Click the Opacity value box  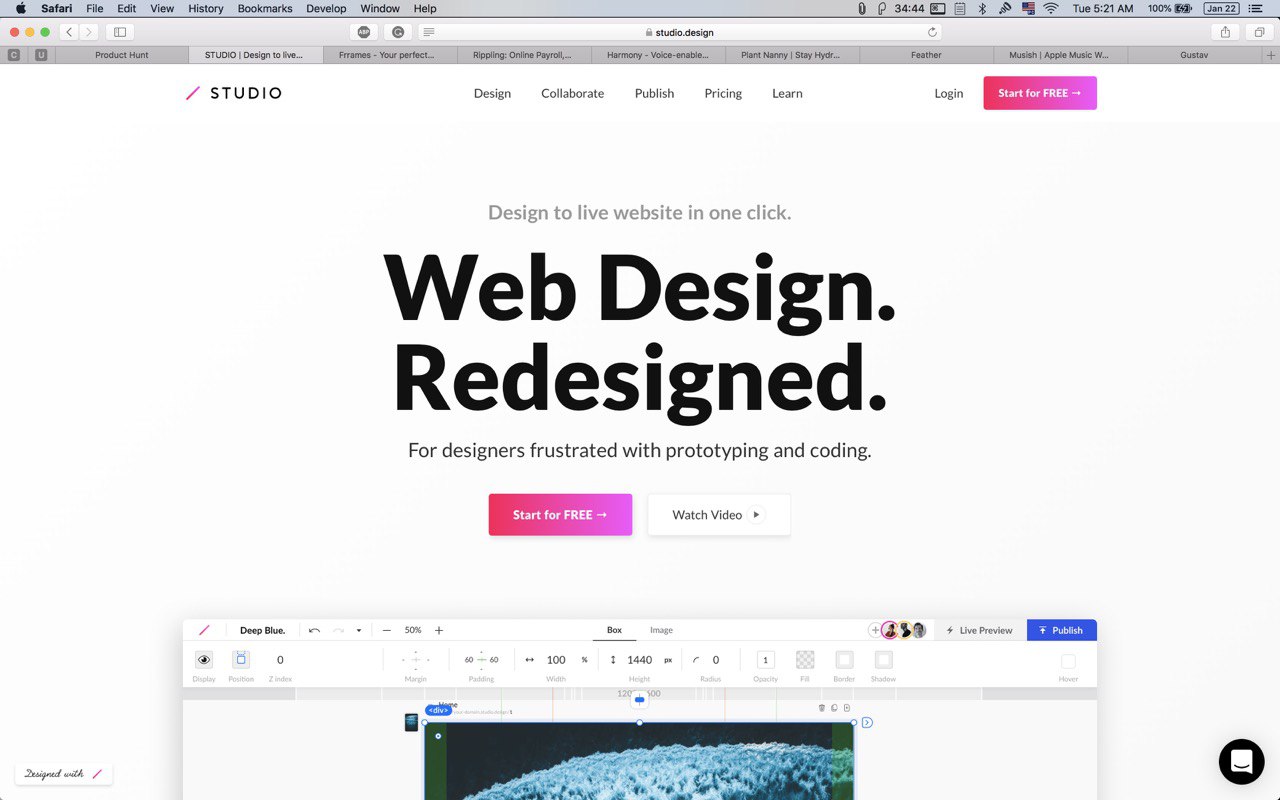click(765, 660)
